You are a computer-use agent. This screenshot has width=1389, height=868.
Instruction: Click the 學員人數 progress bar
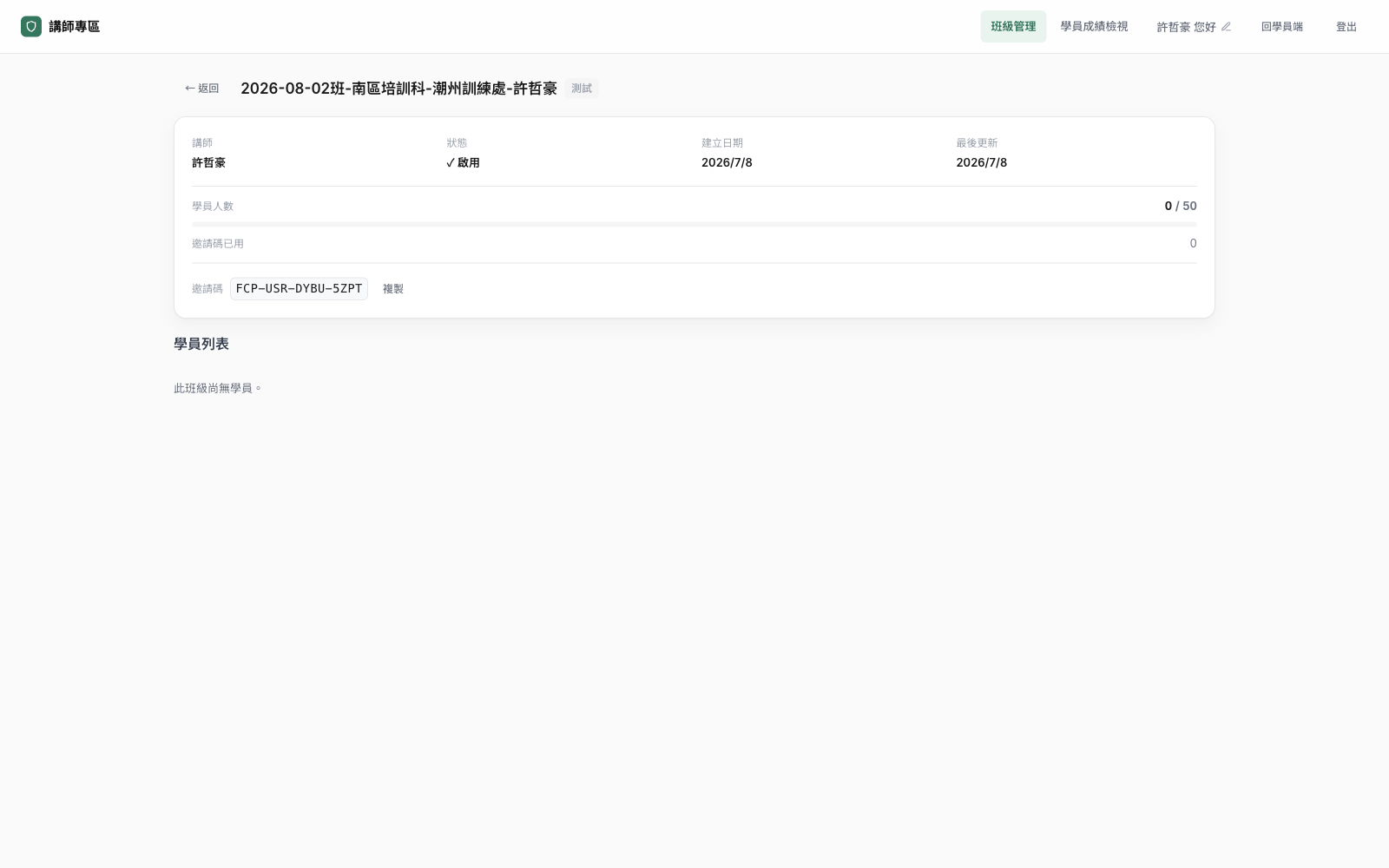pos(694,224)
